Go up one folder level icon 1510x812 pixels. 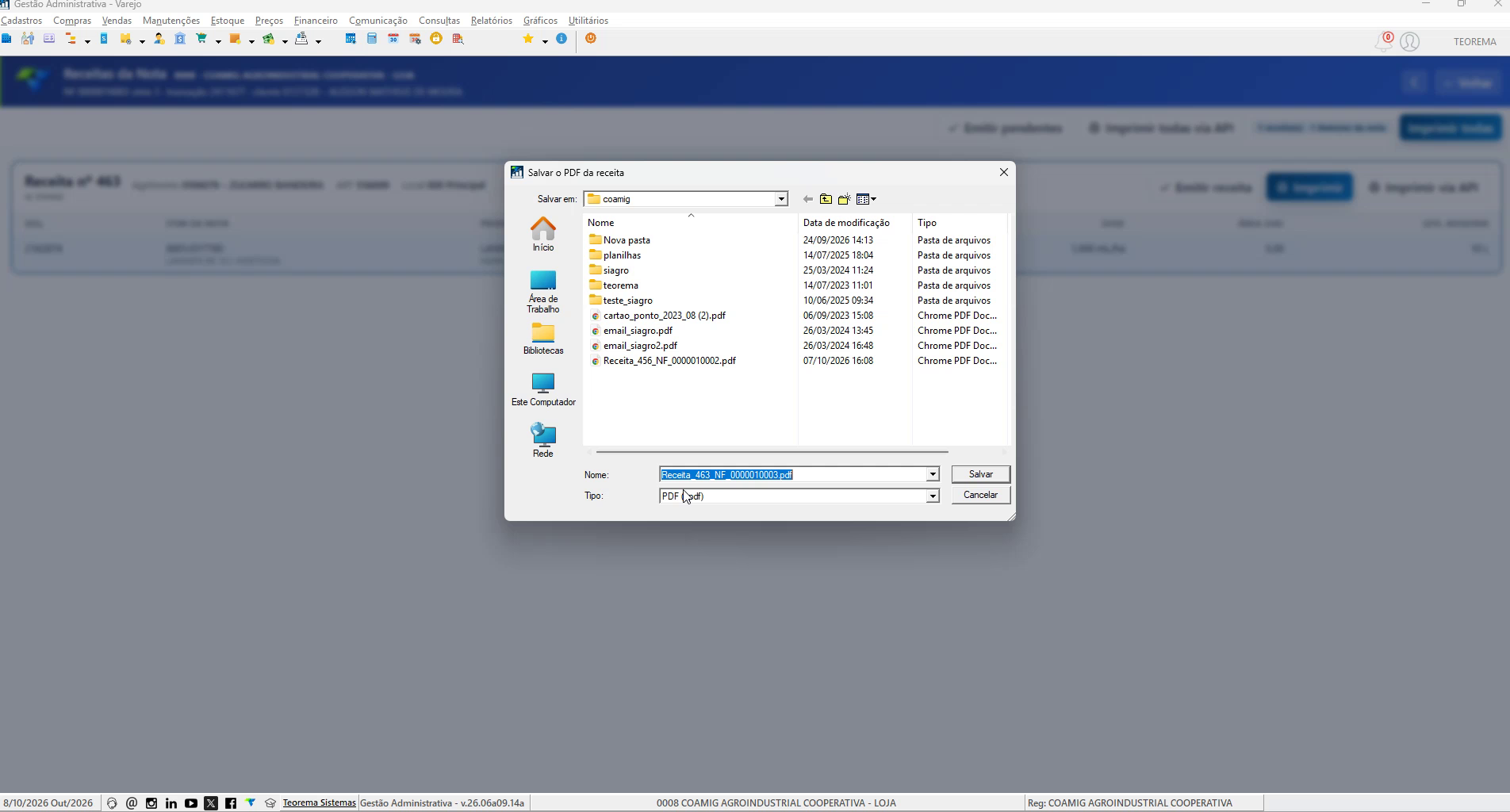pyautogui.click(x=826, y=199)
